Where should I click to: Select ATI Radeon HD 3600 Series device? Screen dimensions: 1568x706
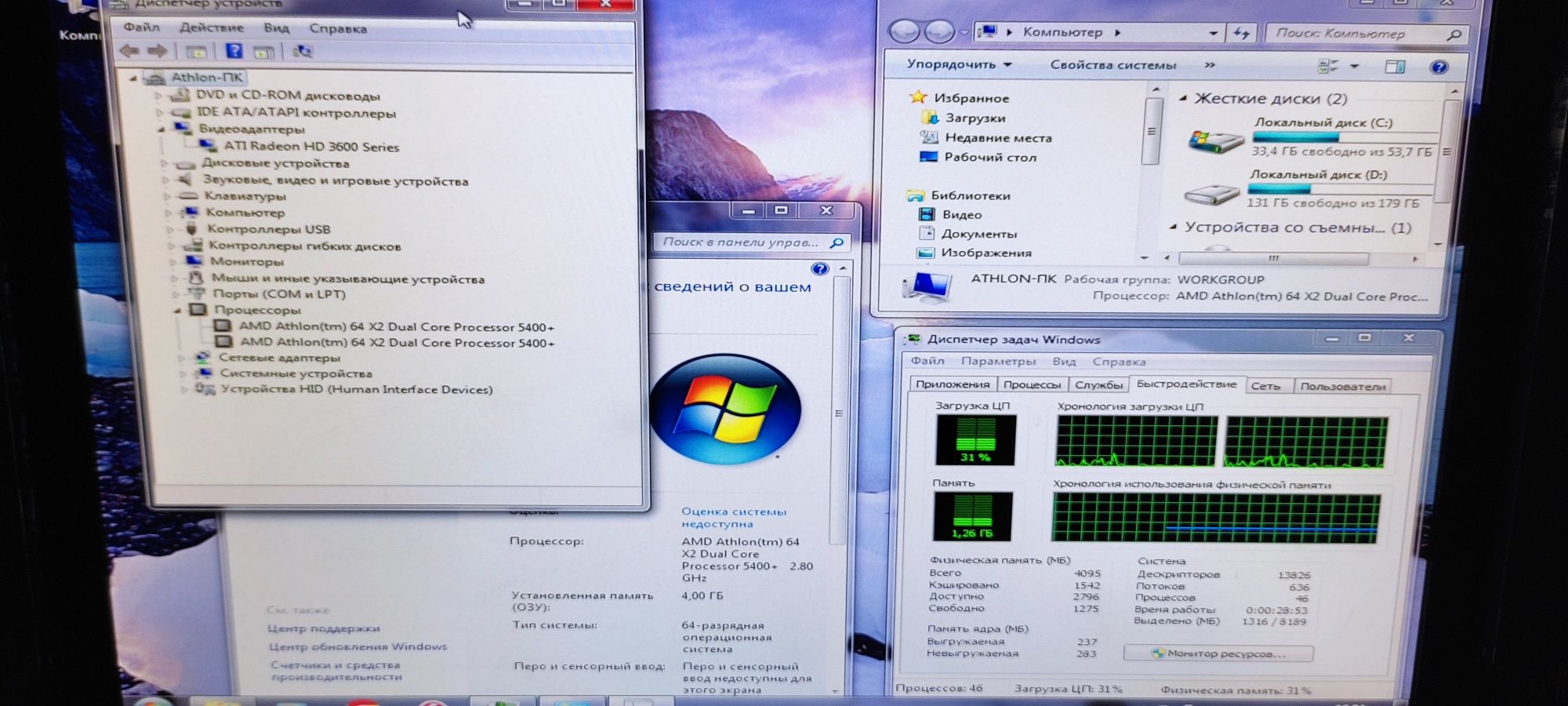point(311,147)
